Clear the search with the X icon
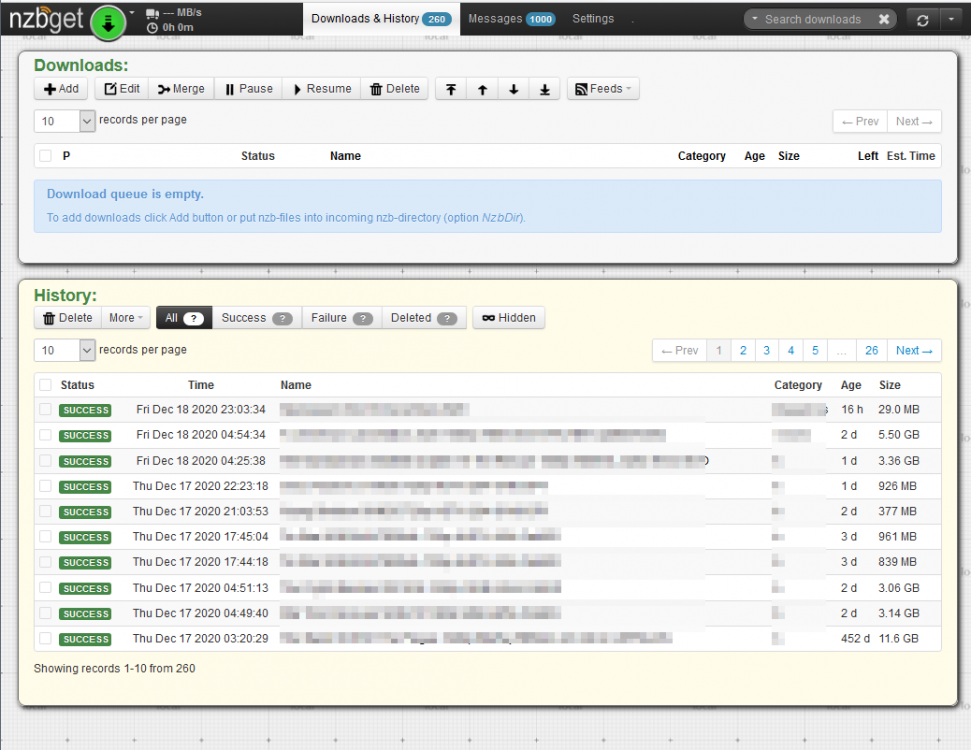971x750 pixels. click(x=884, y=19)
